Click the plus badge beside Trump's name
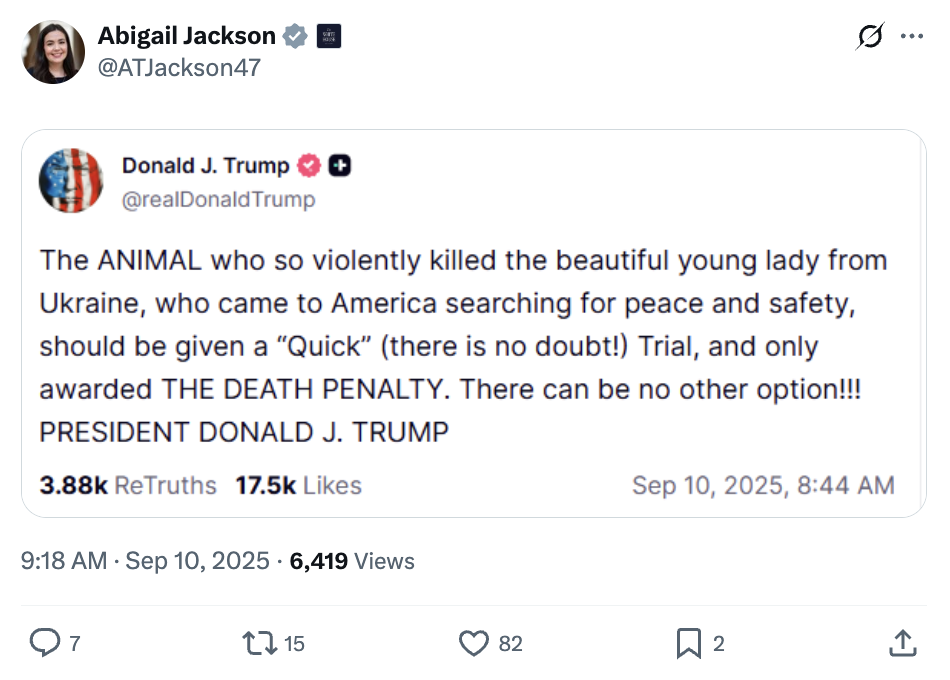The width and height of the screenshot is (950, 680). 340,166
